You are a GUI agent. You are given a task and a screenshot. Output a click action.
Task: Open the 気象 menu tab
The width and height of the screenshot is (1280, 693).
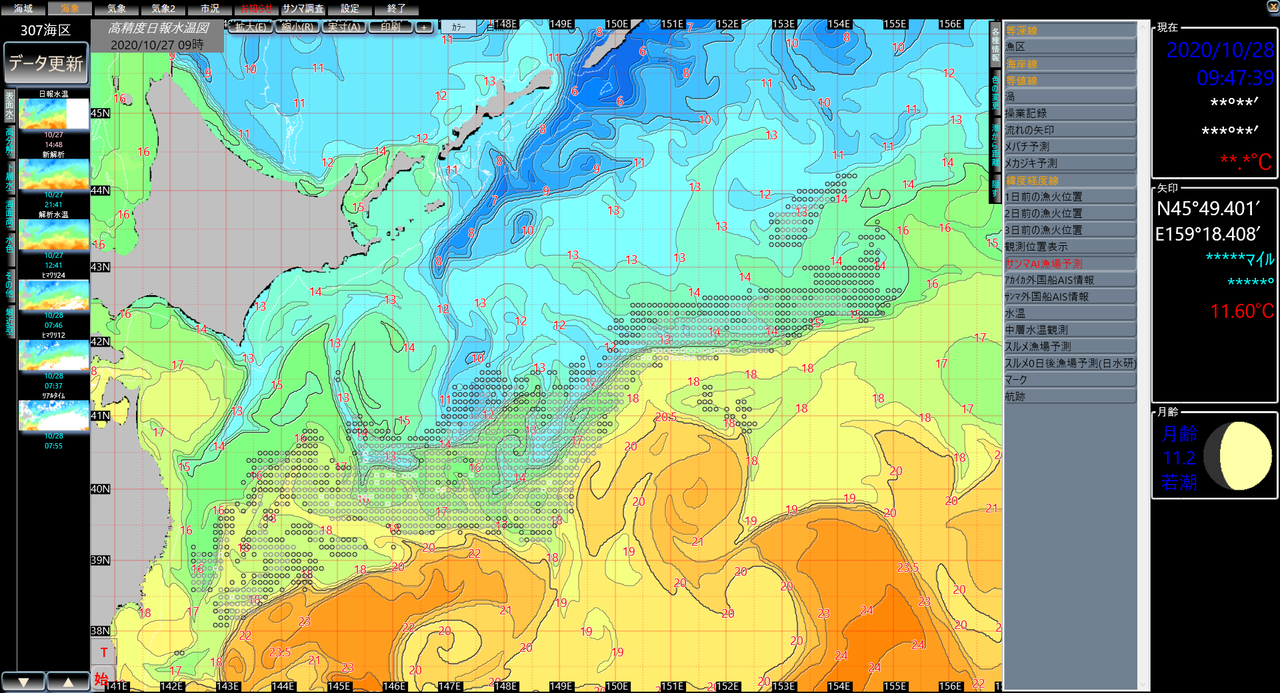(x=116, y=8)
